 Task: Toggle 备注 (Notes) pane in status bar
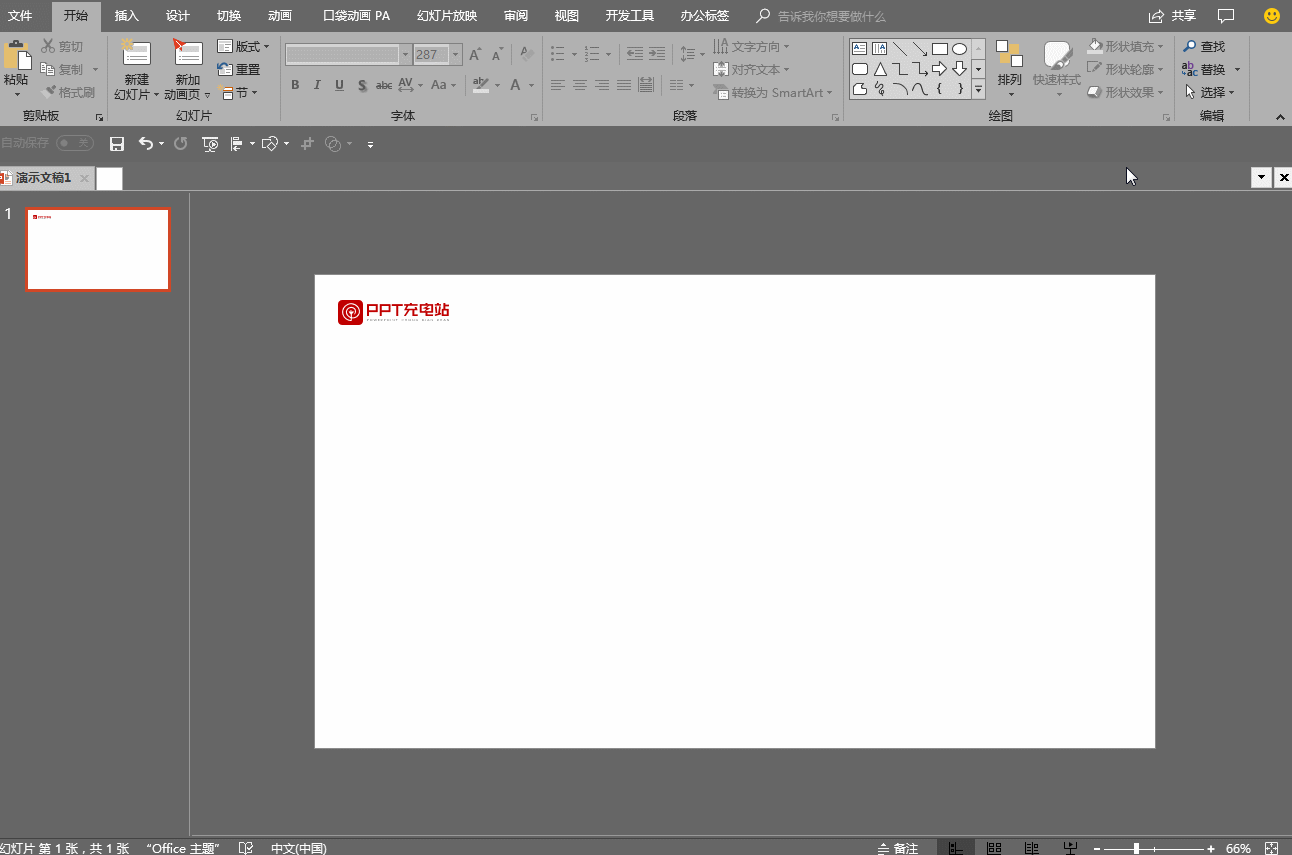click(898, 848)
